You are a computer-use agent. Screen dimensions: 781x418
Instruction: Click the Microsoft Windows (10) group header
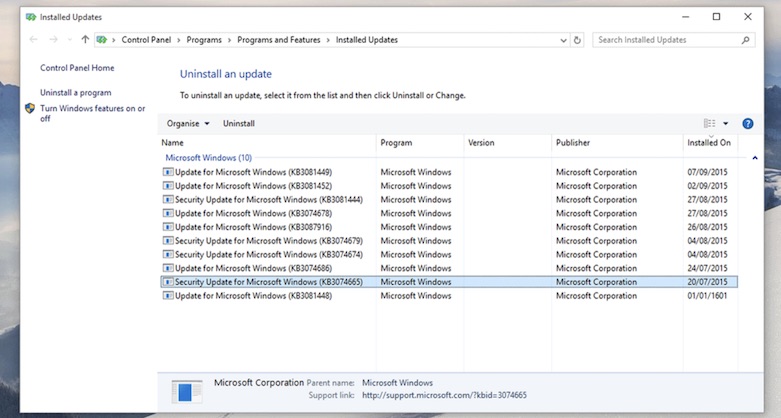point(209,158)
